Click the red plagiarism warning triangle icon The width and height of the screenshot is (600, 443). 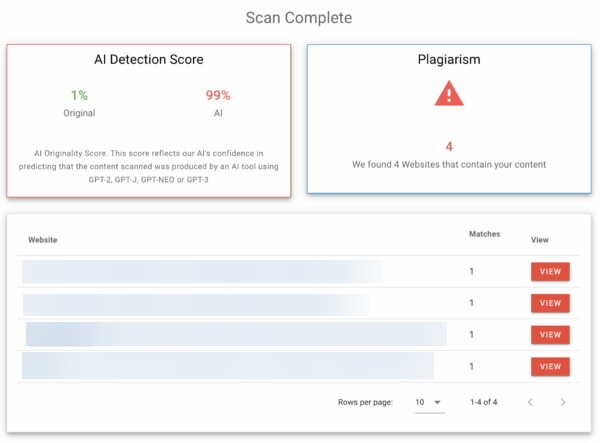point(449,93)
